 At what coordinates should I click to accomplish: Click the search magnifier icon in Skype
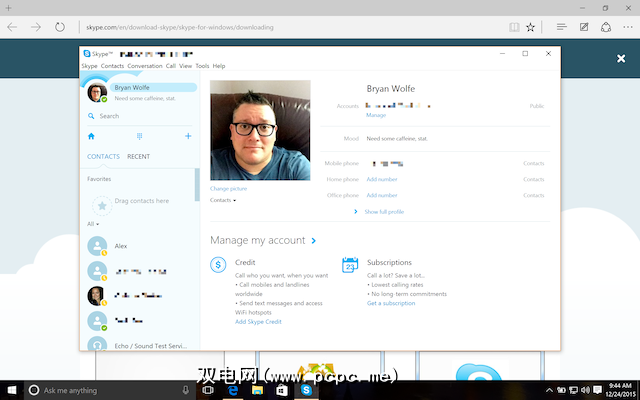point(91,116)
